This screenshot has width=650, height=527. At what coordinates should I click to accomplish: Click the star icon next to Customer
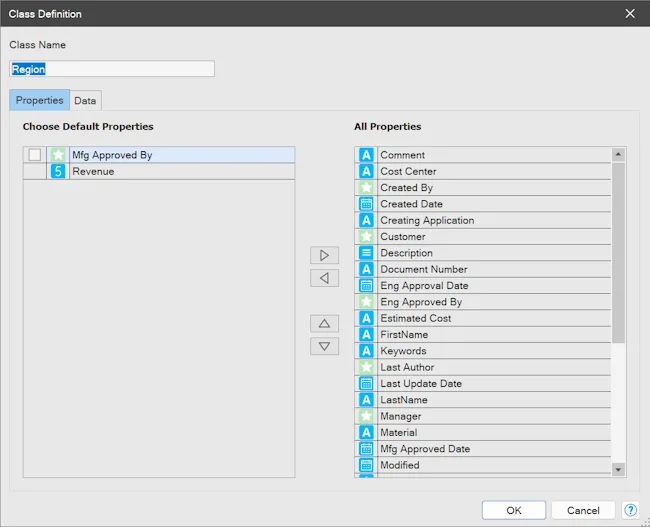tap(366, 236)
